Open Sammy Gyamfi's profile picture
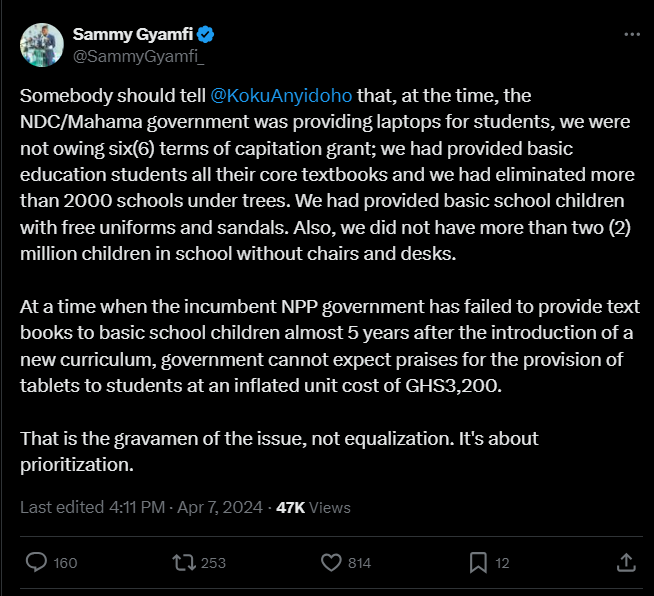654x596 pixels. tap(41, 45)
